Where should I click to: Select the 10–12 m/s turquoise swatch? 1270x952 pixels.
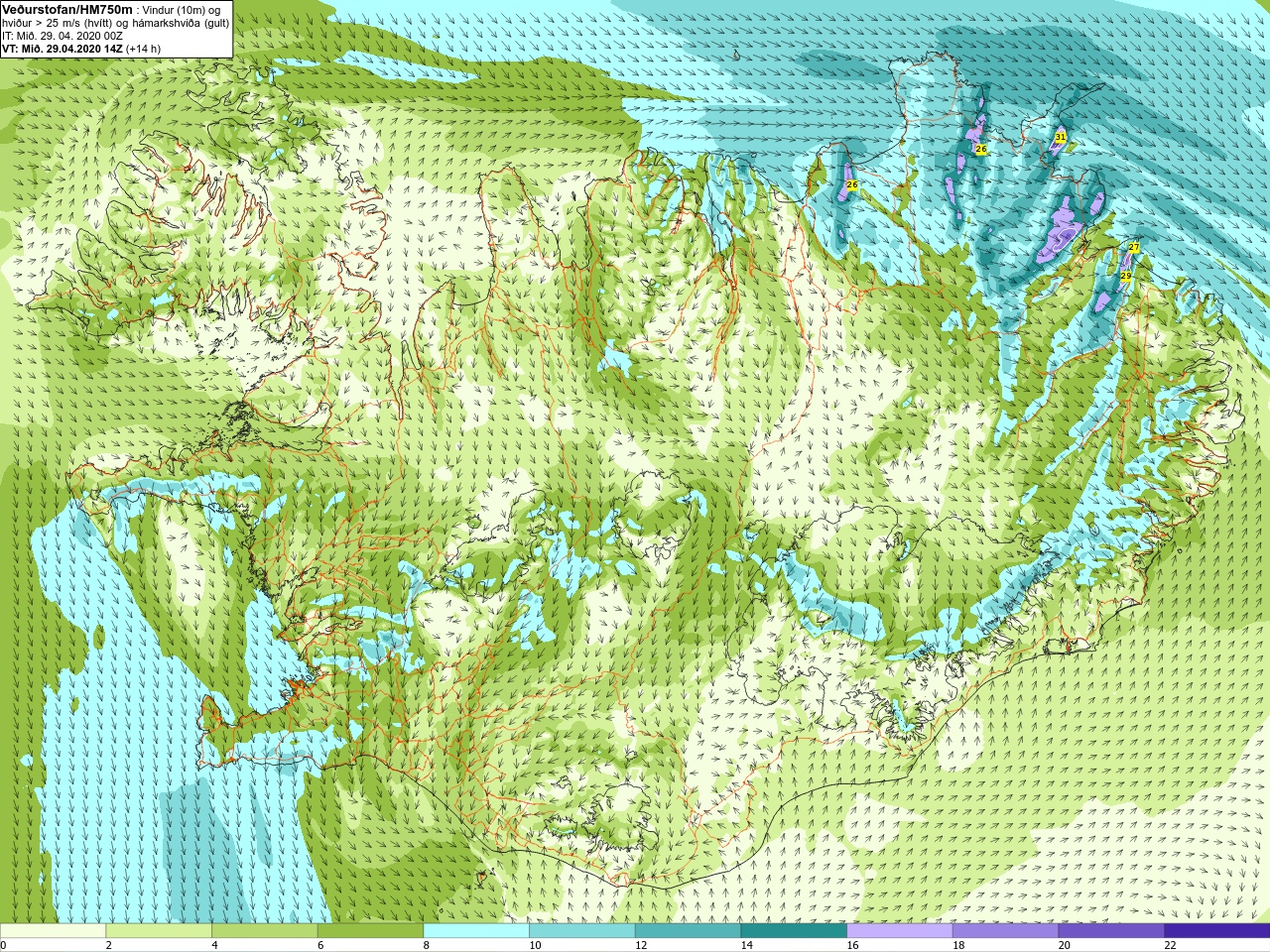pyautogui.click(x=581, y=931)
